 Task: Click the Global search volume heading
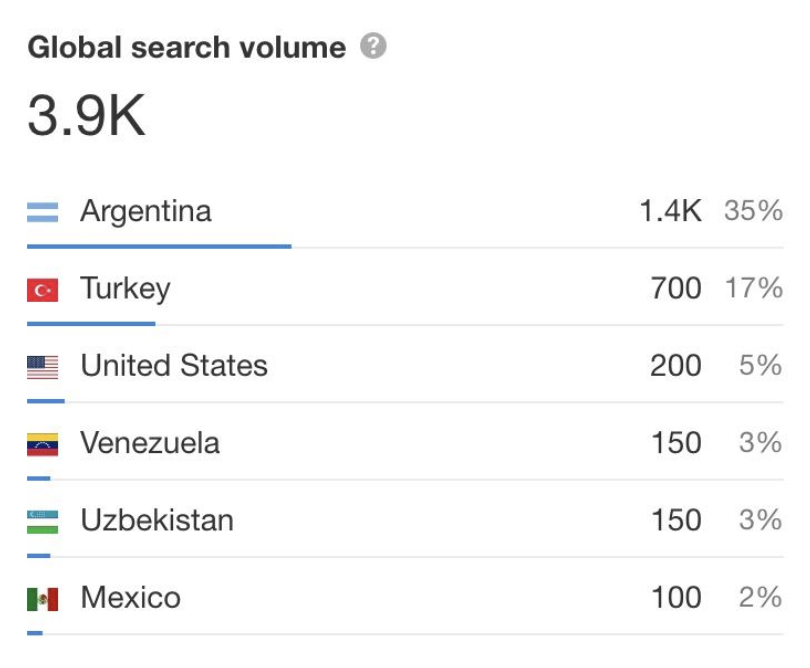coord(186,48)
